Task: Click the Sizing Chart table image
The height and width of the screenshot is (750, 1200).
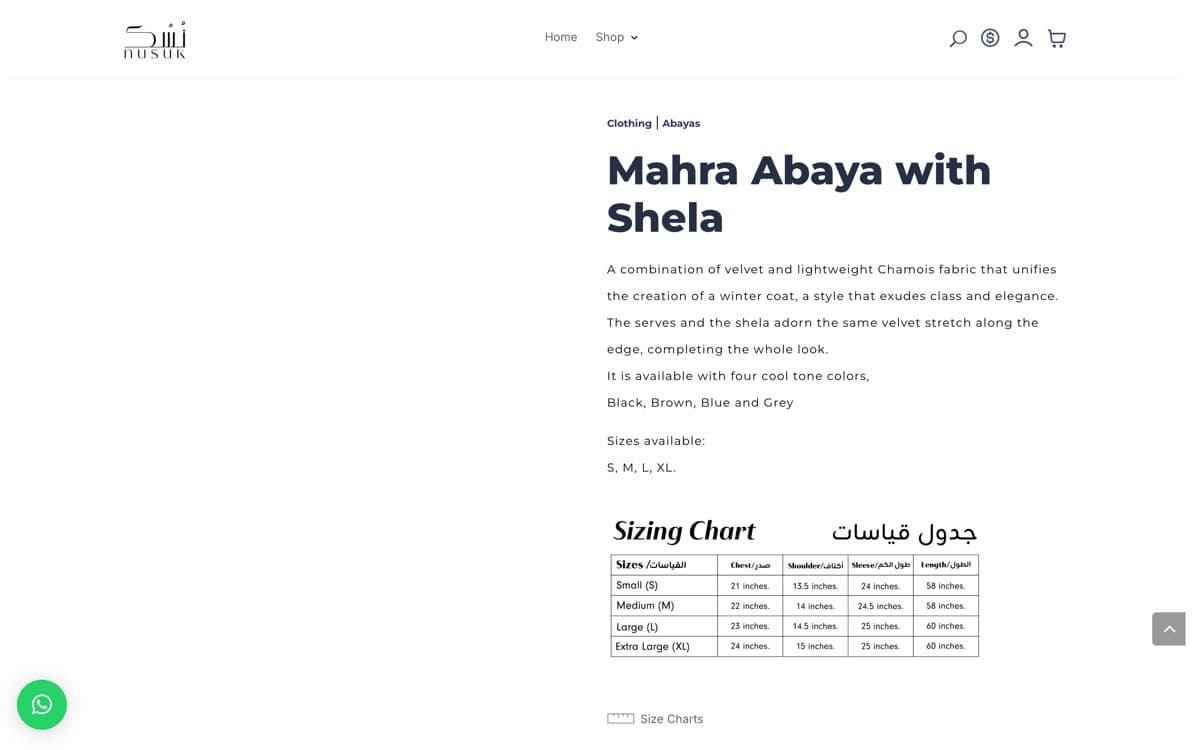Action: pos(795,587)
